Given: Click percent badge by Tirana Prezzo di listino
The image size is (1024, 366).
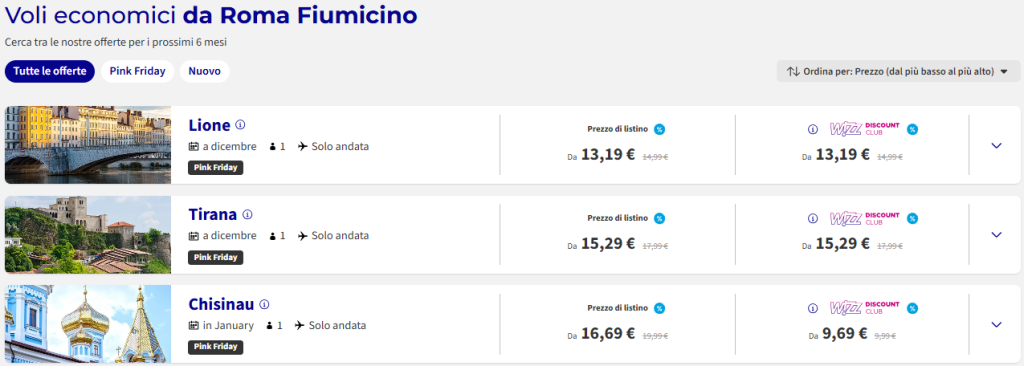Looking at the screenshot, I should pos(660,218).
